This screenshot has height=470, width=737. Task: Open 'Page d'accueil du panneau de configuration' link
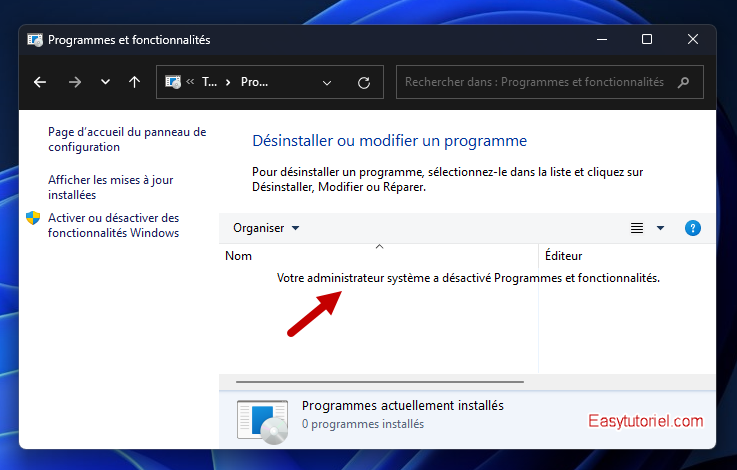point(127,140)
